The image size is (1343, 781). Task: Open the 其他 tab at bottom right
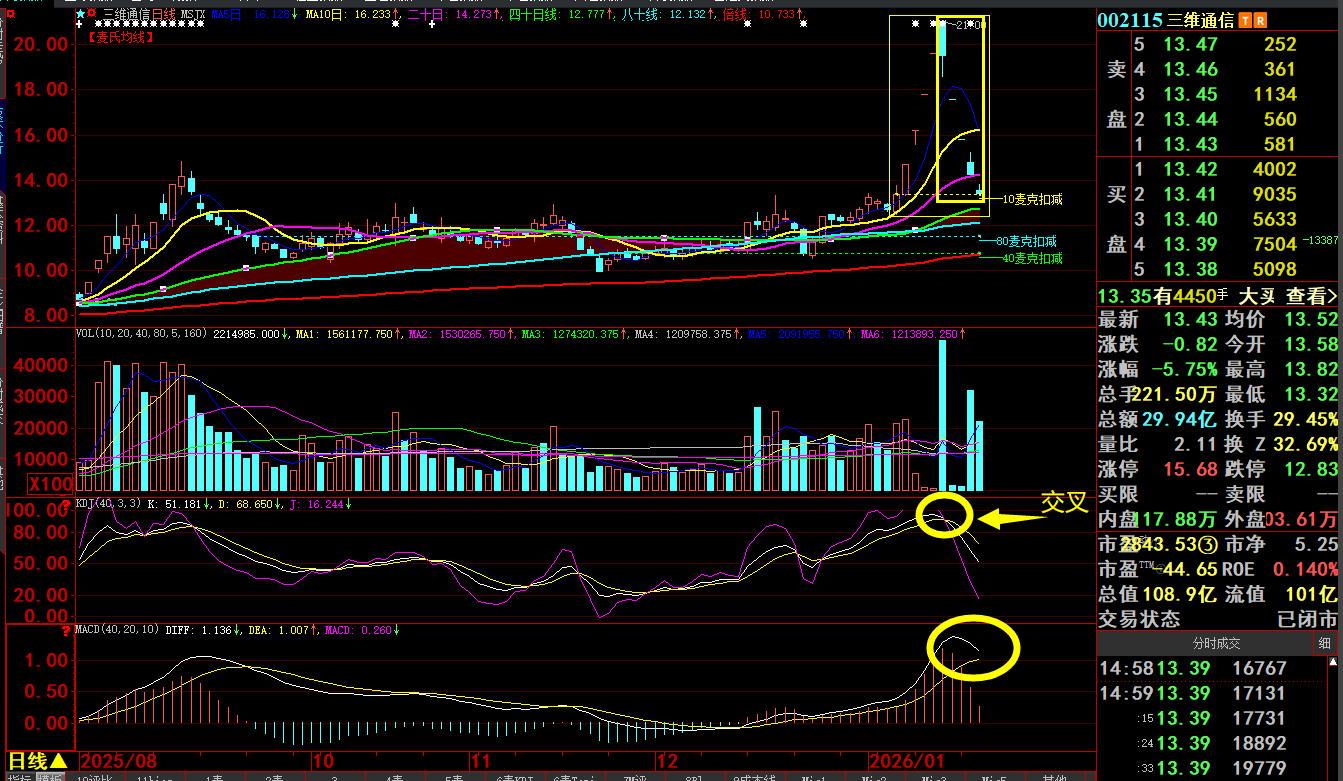point(1054,777)
